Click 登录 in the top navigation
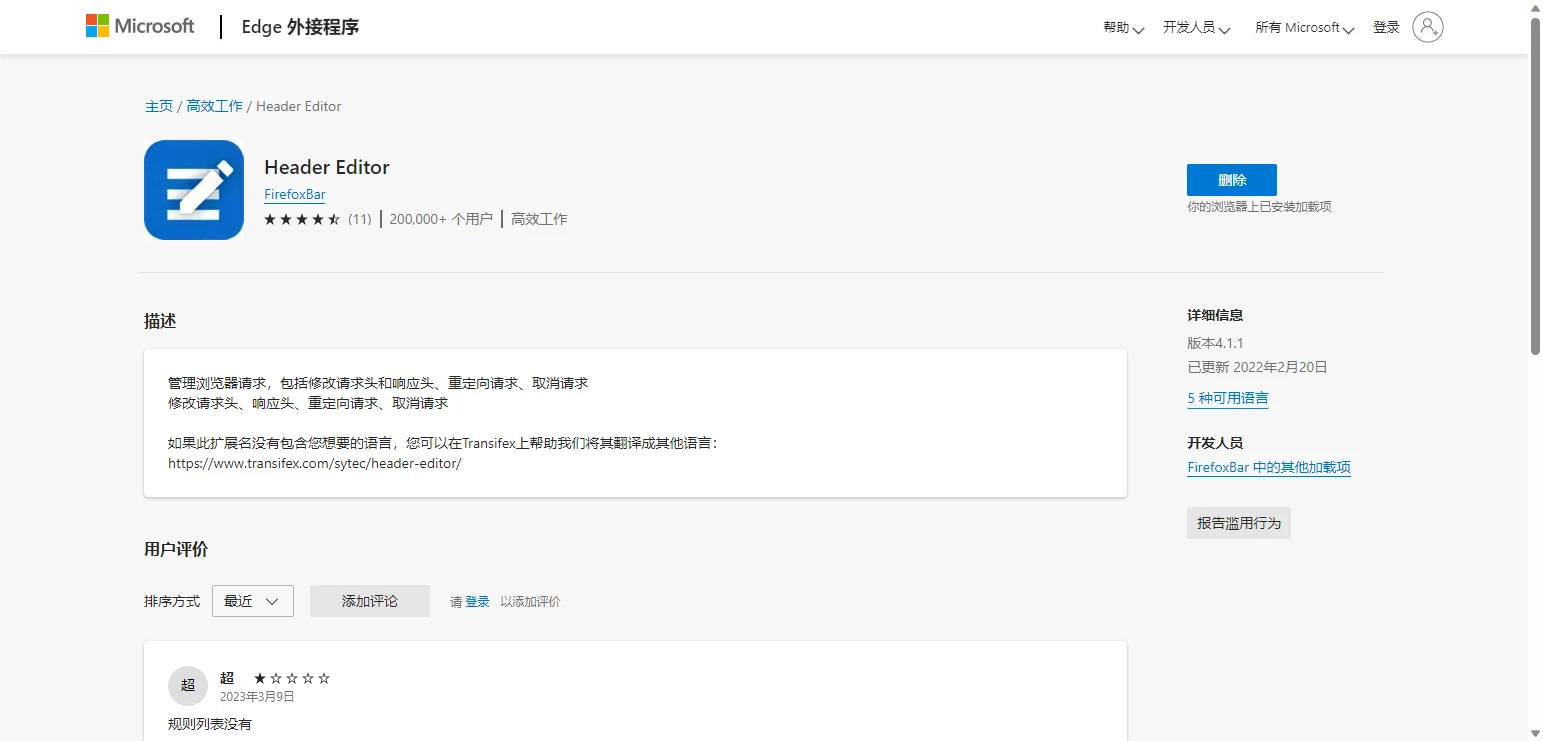1543x741 pixels. click(1386, 28)
